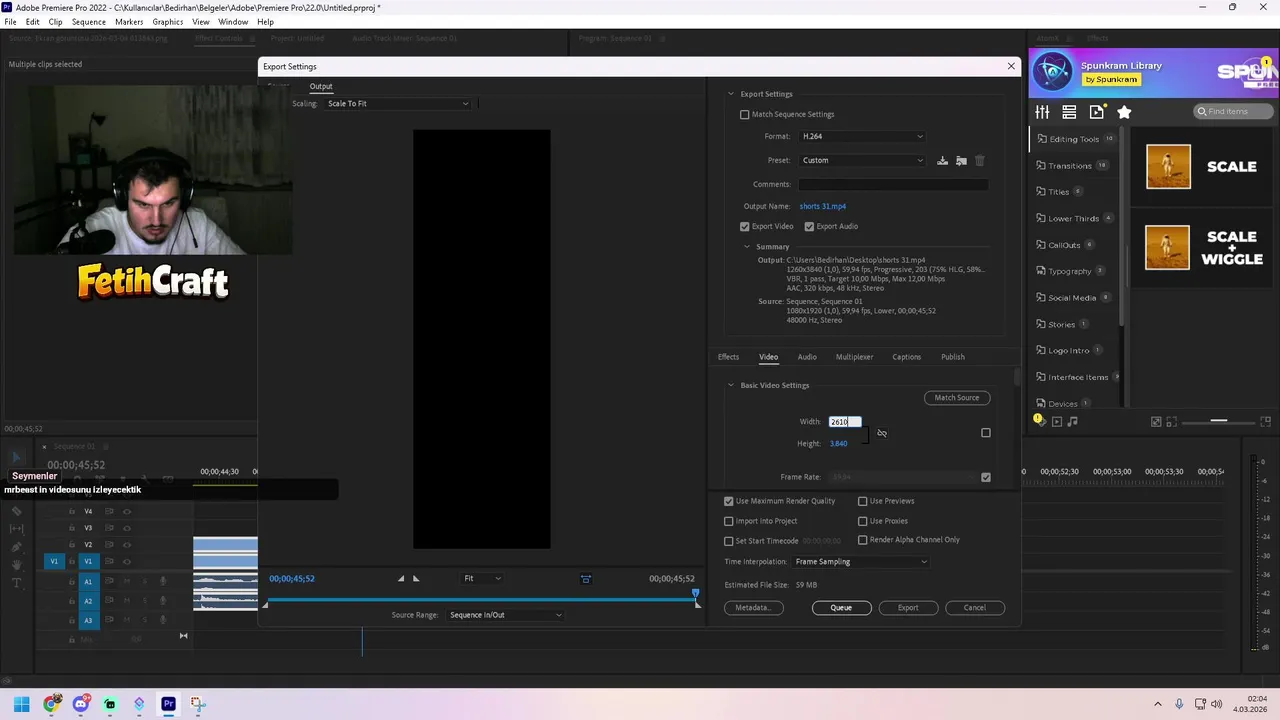
Task: Select the Razor tool in timeline
Action: point(16,511)
